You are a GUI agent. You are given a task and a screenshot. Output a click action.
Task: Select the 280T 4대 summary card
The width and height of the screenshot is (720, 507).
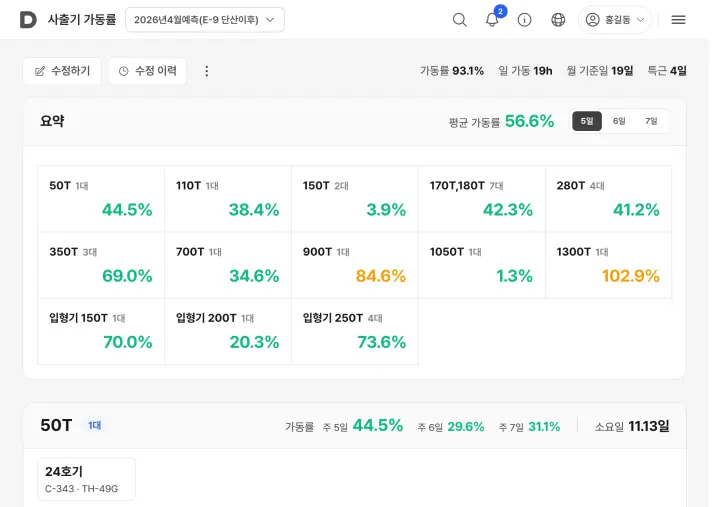[x=608, y=199]
